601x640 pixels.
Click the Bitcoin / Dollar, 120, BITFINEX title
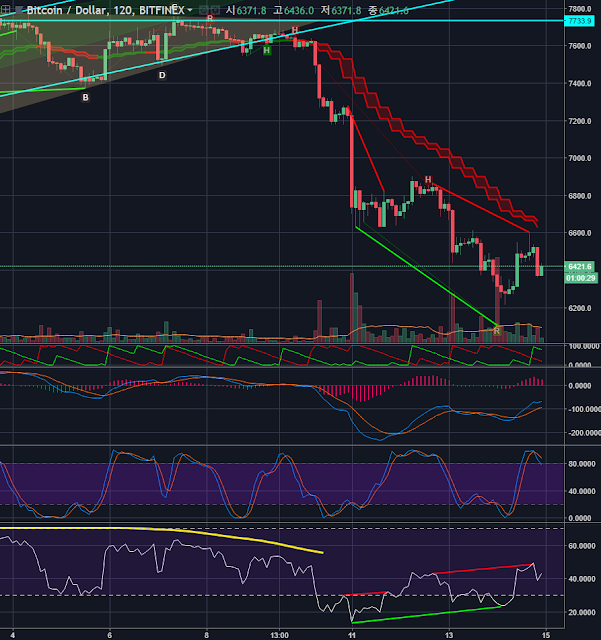click(105, 10)
